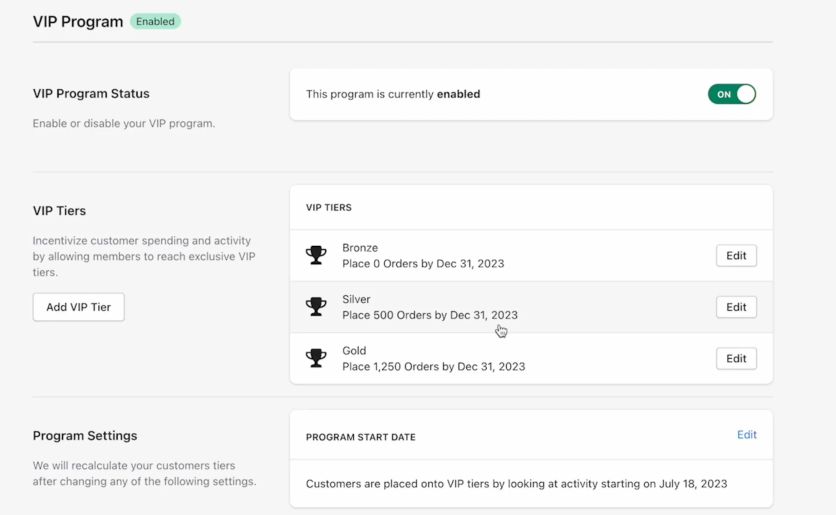Click the Place 1,250 Orders requirement text
This screenshot has height=515, width=836.
pyautogui.click(x=433, y=367)
